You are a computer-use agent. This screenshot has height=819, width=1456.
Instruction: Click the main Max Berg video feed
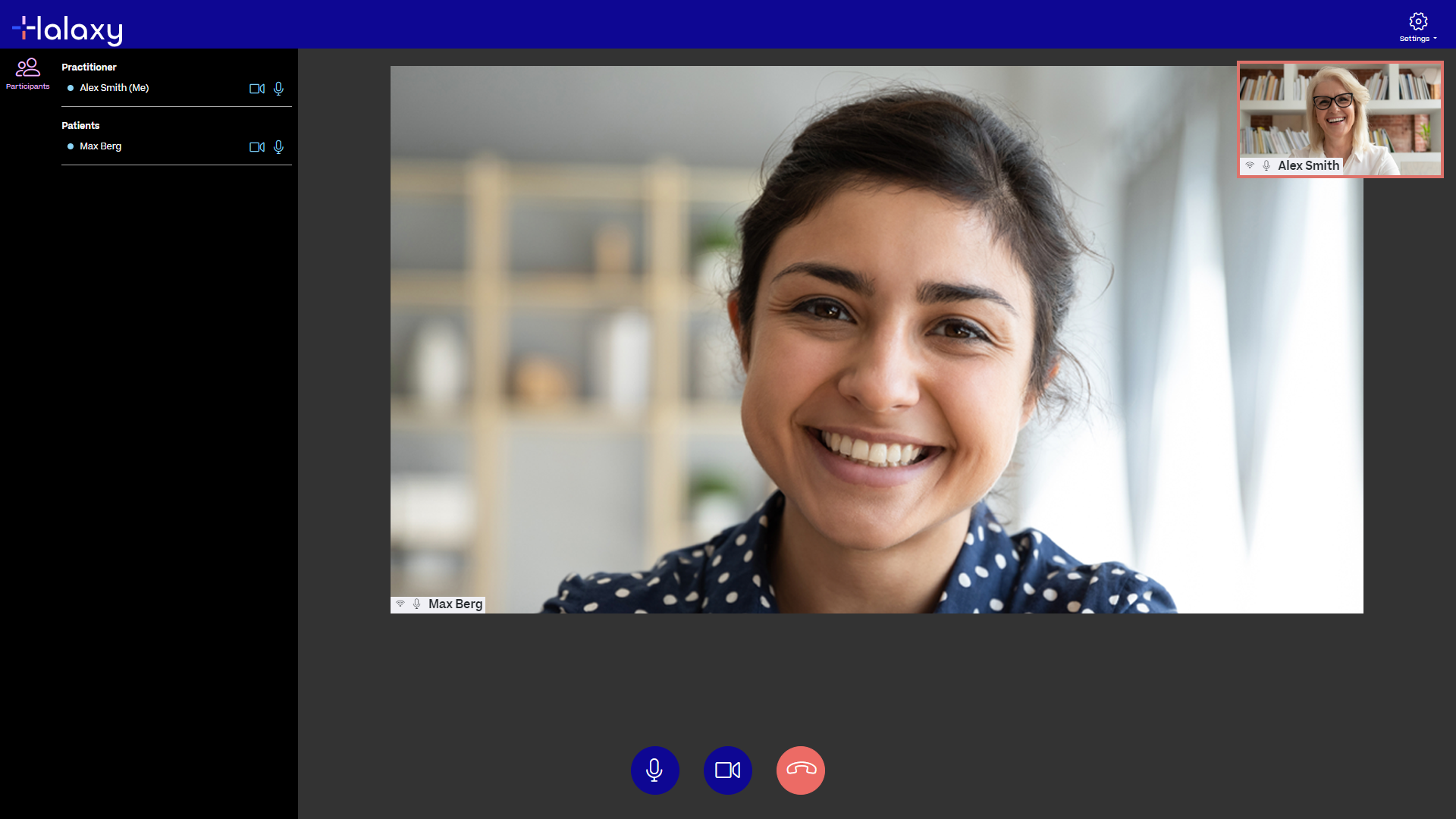[x=877, y=340]
